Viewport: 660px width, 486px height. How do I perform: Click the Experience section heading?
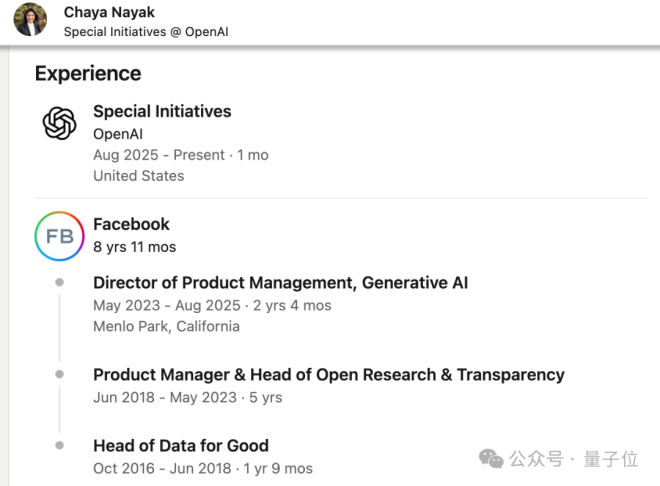click(x=88, y=73)
